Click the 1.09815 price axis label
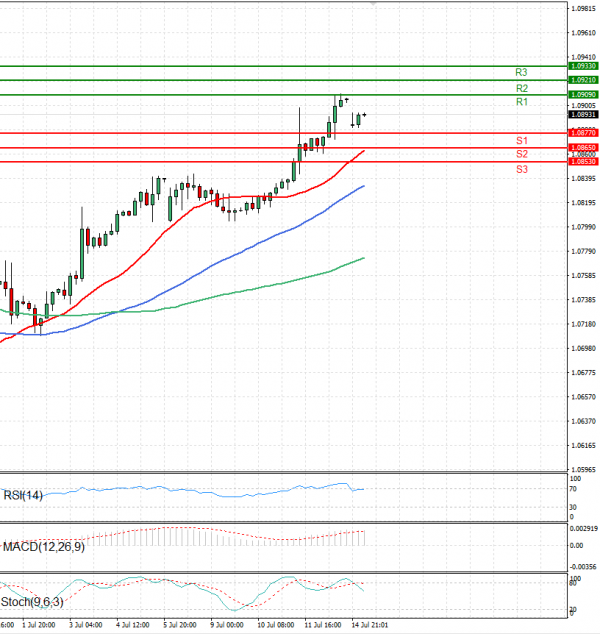 click(x=583, y=8)
